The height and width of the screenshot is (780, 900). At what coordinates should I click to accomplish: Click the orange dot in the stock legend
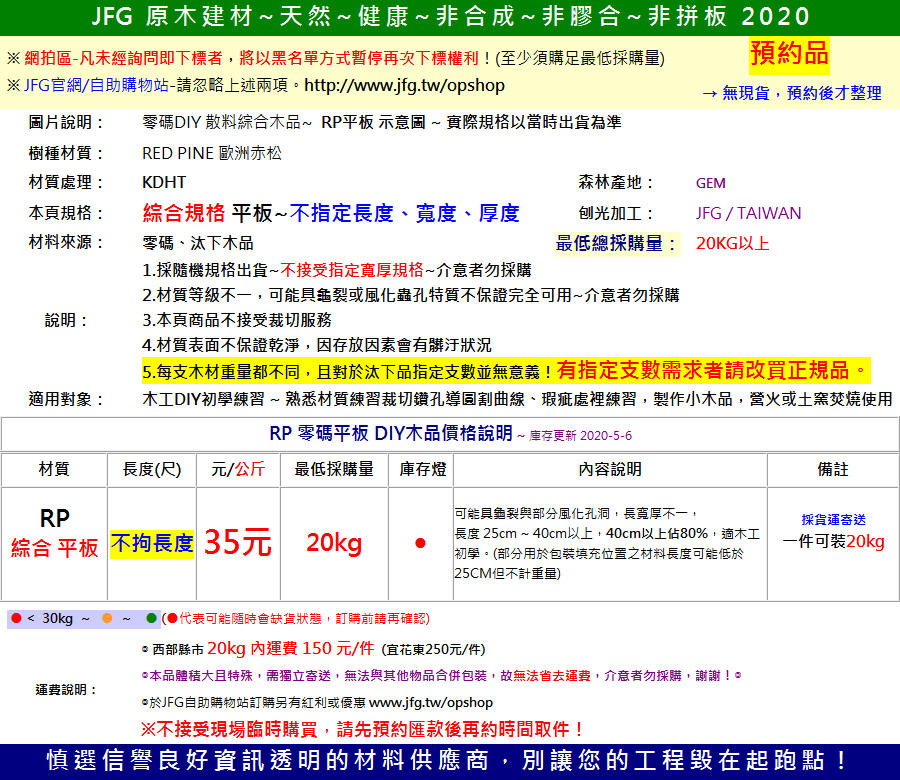(107, 618)
